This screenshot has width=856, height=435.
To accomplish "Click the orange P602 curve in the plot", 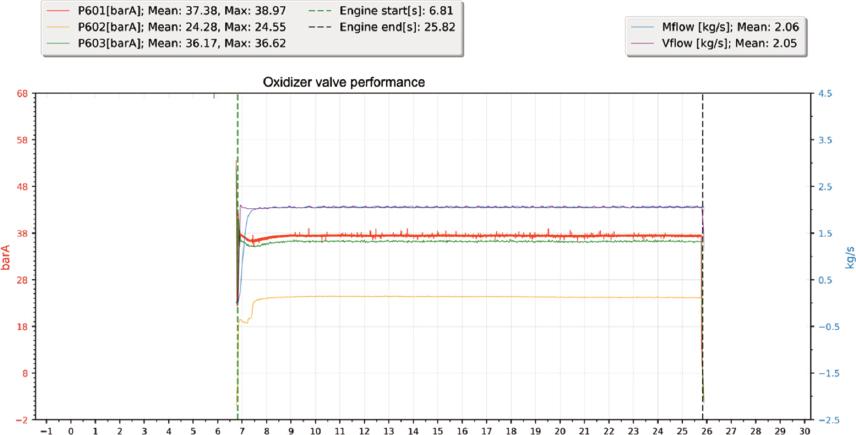I will point(450,296).
